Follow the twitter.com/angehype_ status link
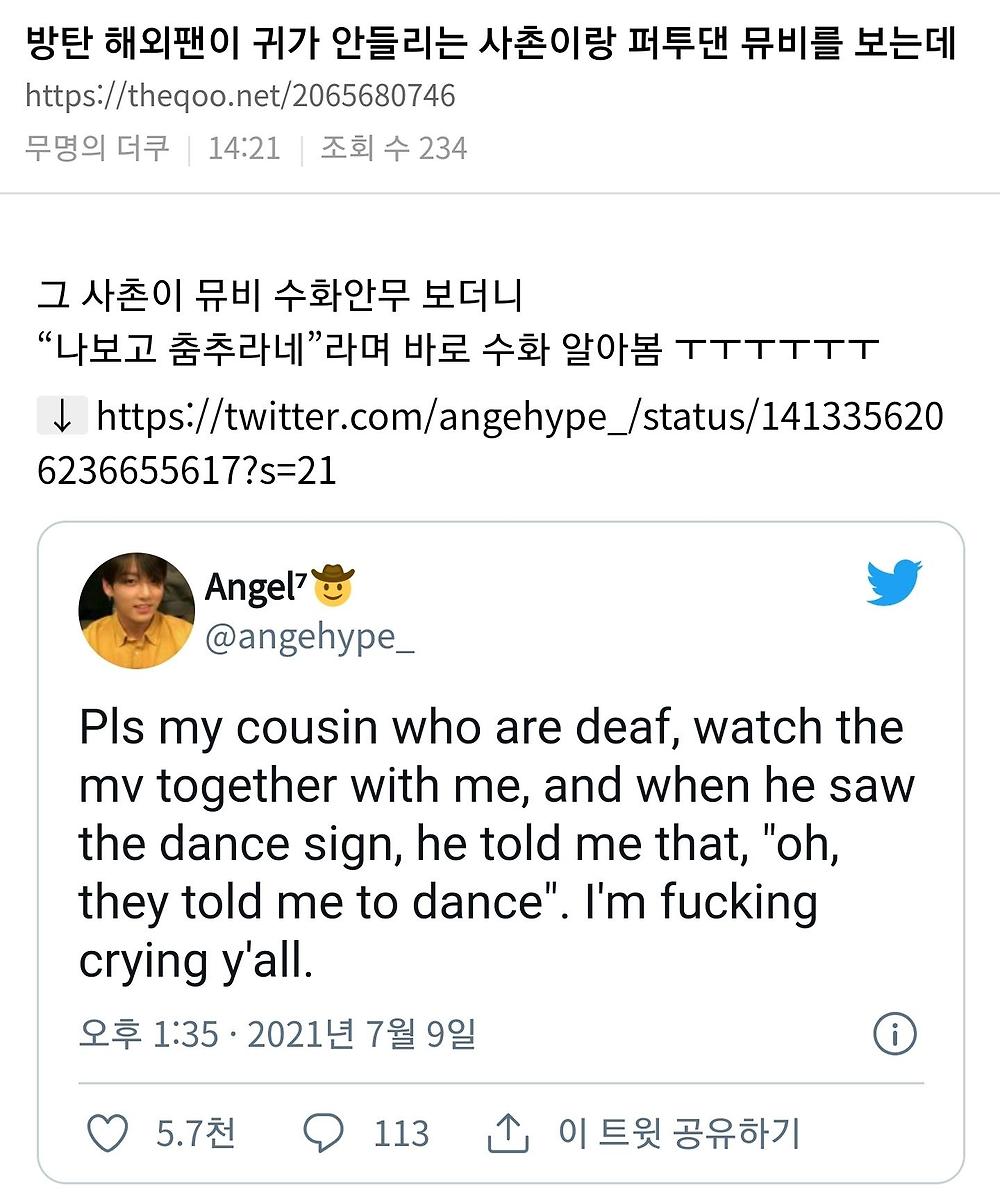This screenshot has height=1194, width=1000. coord(518,416)
